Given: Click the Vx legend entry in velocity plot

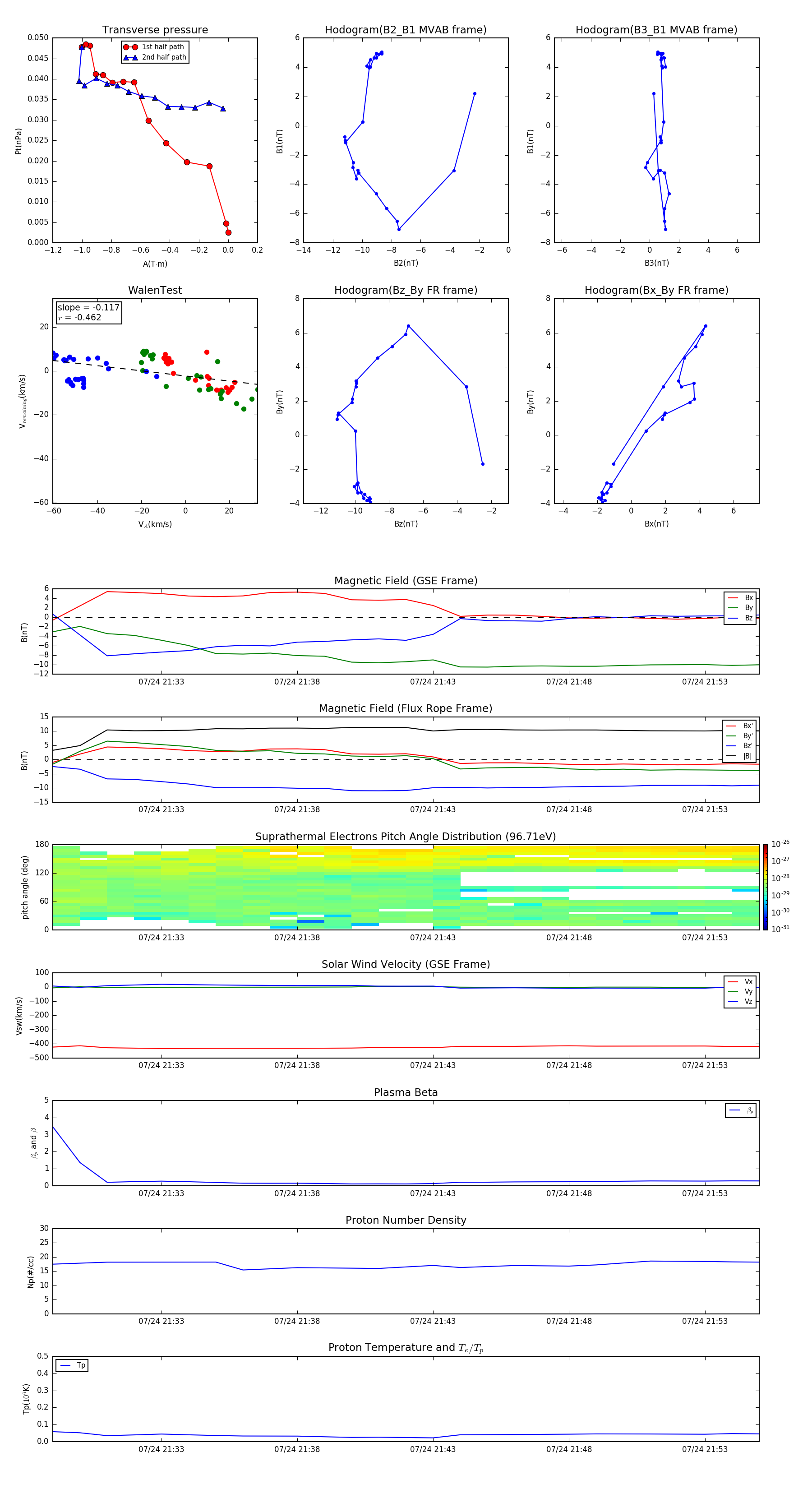Looking at the screenshot, I should pyautogui.click(x=741, y=981).
